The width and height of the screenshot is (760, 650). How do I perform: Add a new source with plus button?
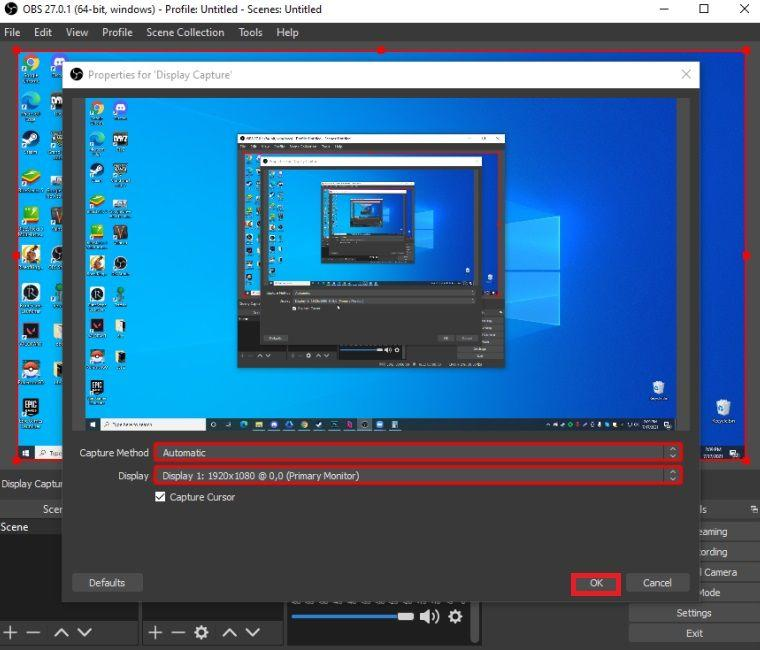[x=155, y=633]
